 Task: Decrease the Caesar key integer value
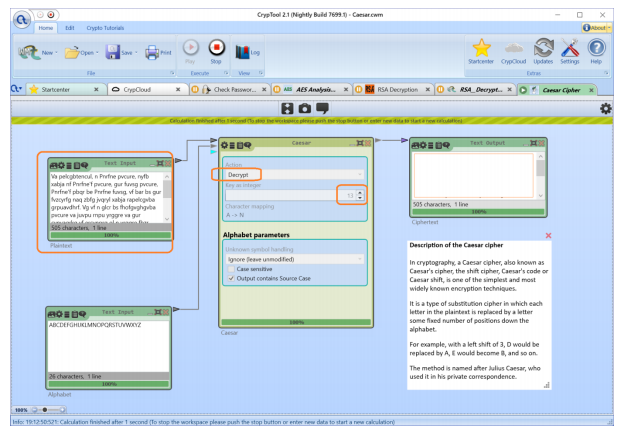(360, 197)
